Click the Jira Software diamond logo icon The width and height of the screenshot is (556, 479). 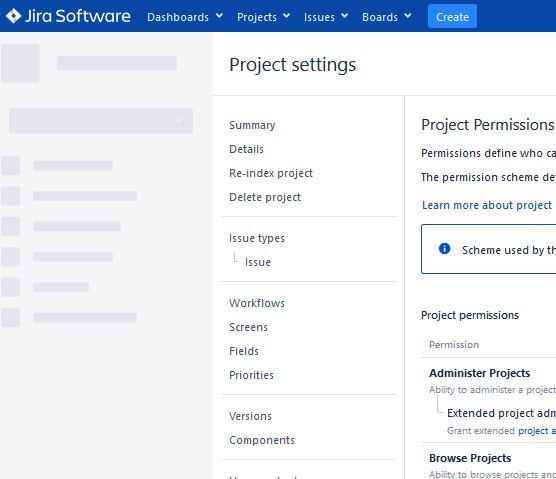(x=13, y=16)
